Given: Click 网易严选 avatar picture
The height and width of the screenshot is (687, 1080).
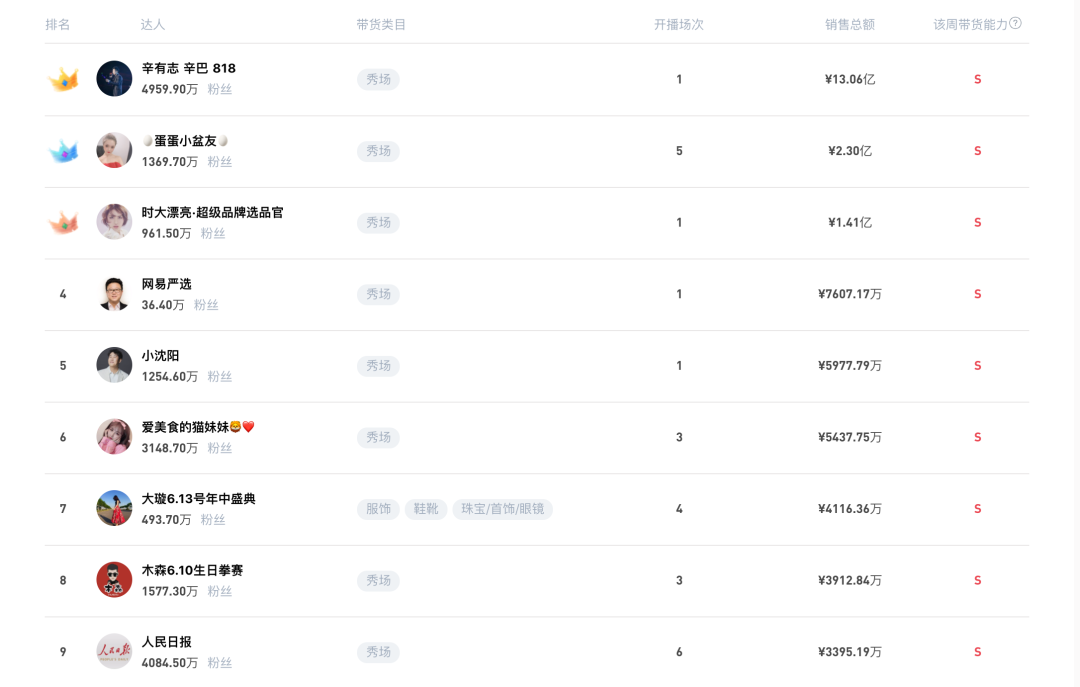Looking at the screenshot, I should click(114, 294).
